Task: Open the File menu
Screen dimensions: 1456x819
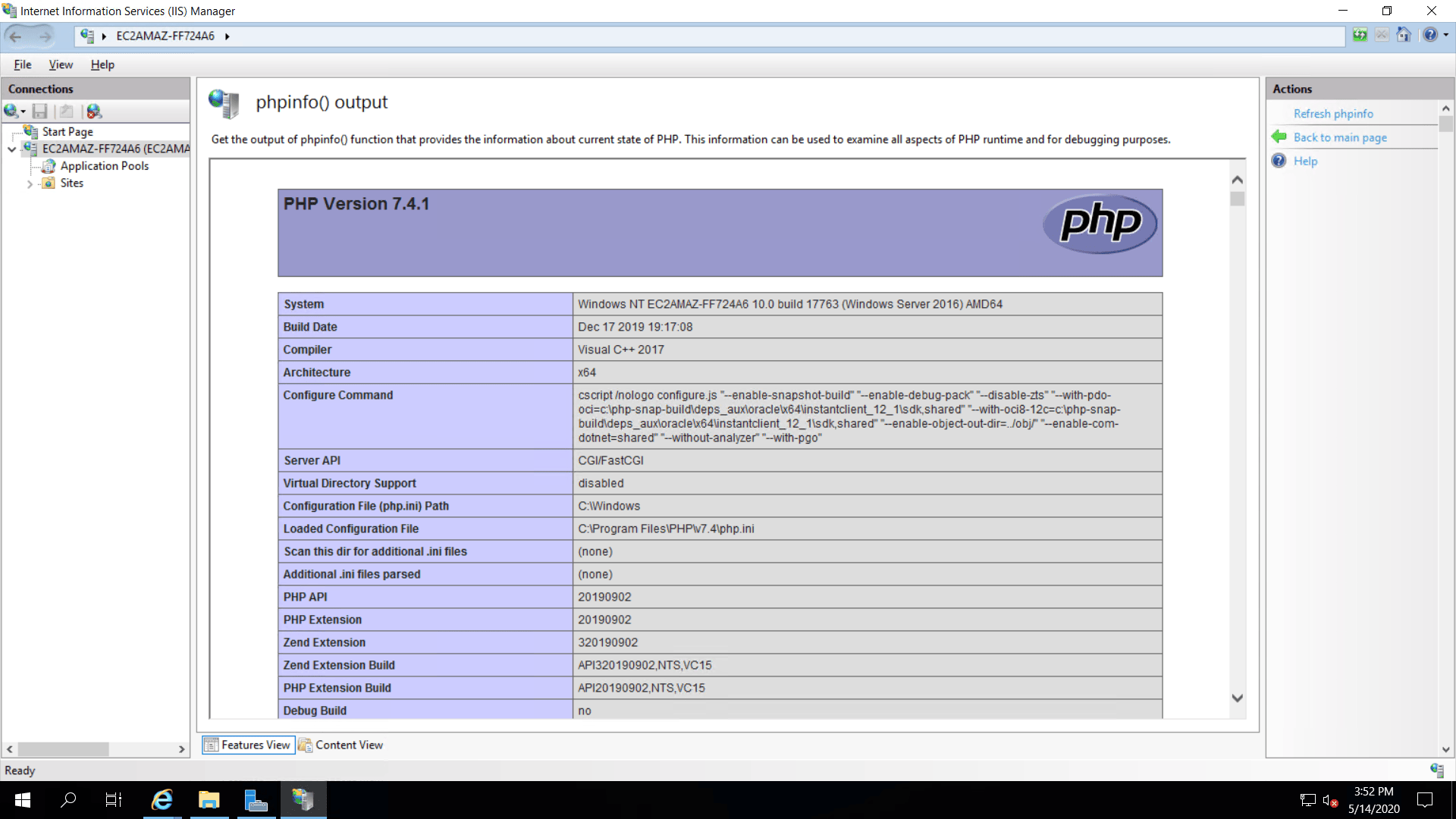Action: coord(23,65)
